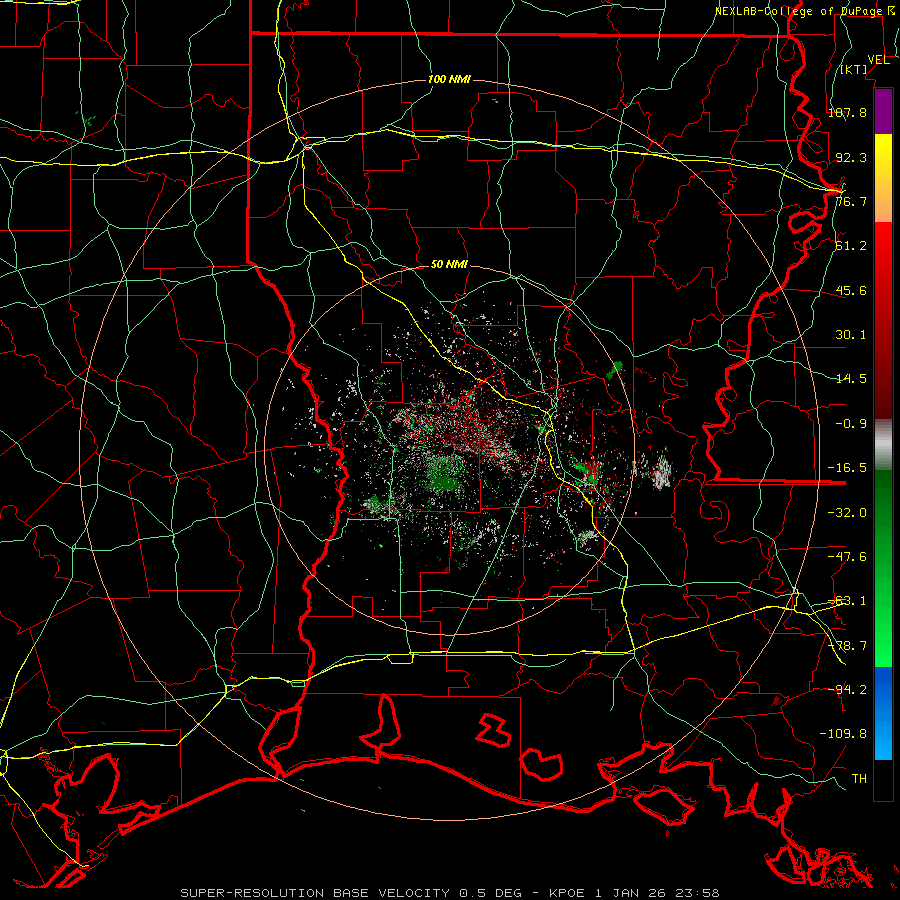The height and width of the screenshot is (900, 900).
Task: Click the TH legend label
Action: (x=859, y=779)
